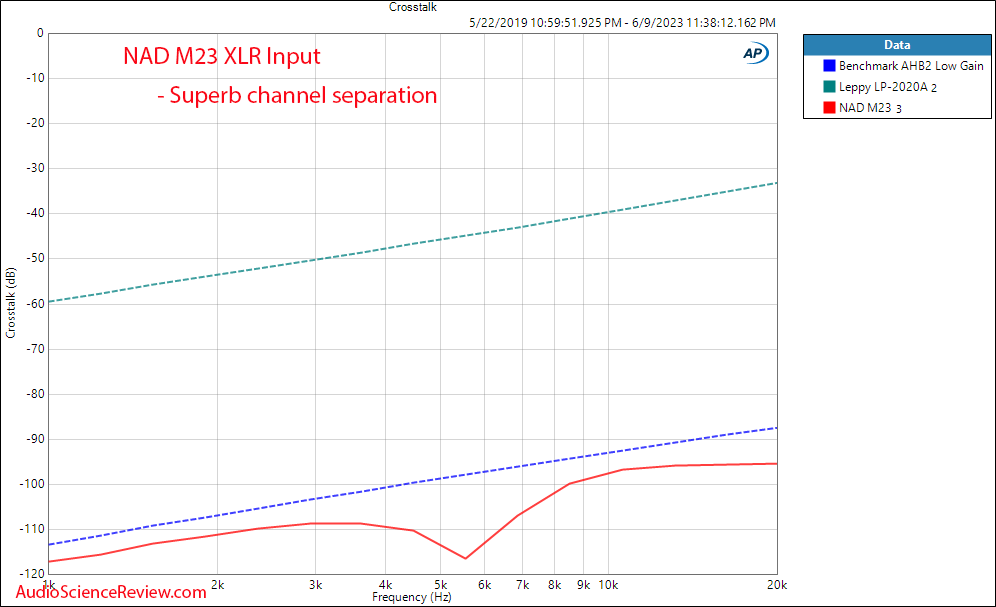Click the 20k frequency axis tick label
The image size is (996, 607).
click(x=777, y=585)
